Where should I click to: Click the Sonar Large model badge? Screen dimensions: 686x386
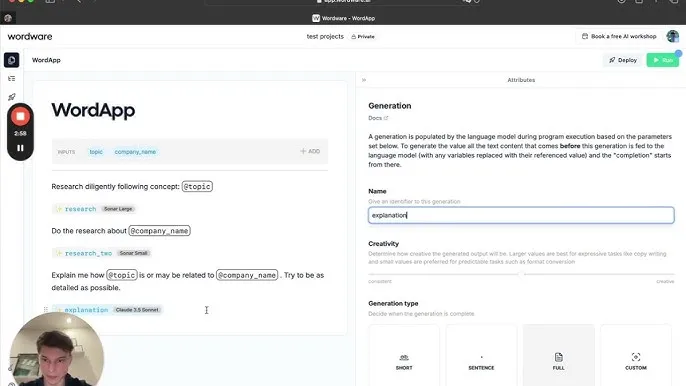[x=118, y=209]
